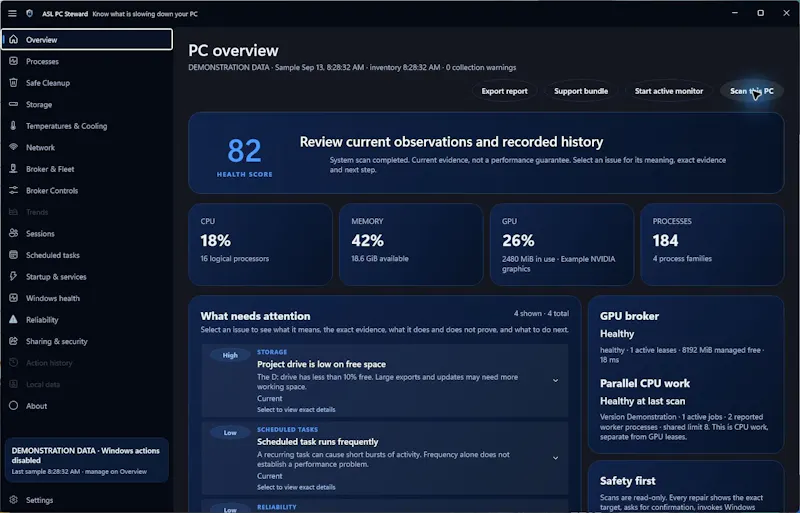Click the Reliability warning triangle icon
This screenshot has height=513, width=800.
point(14,320)
